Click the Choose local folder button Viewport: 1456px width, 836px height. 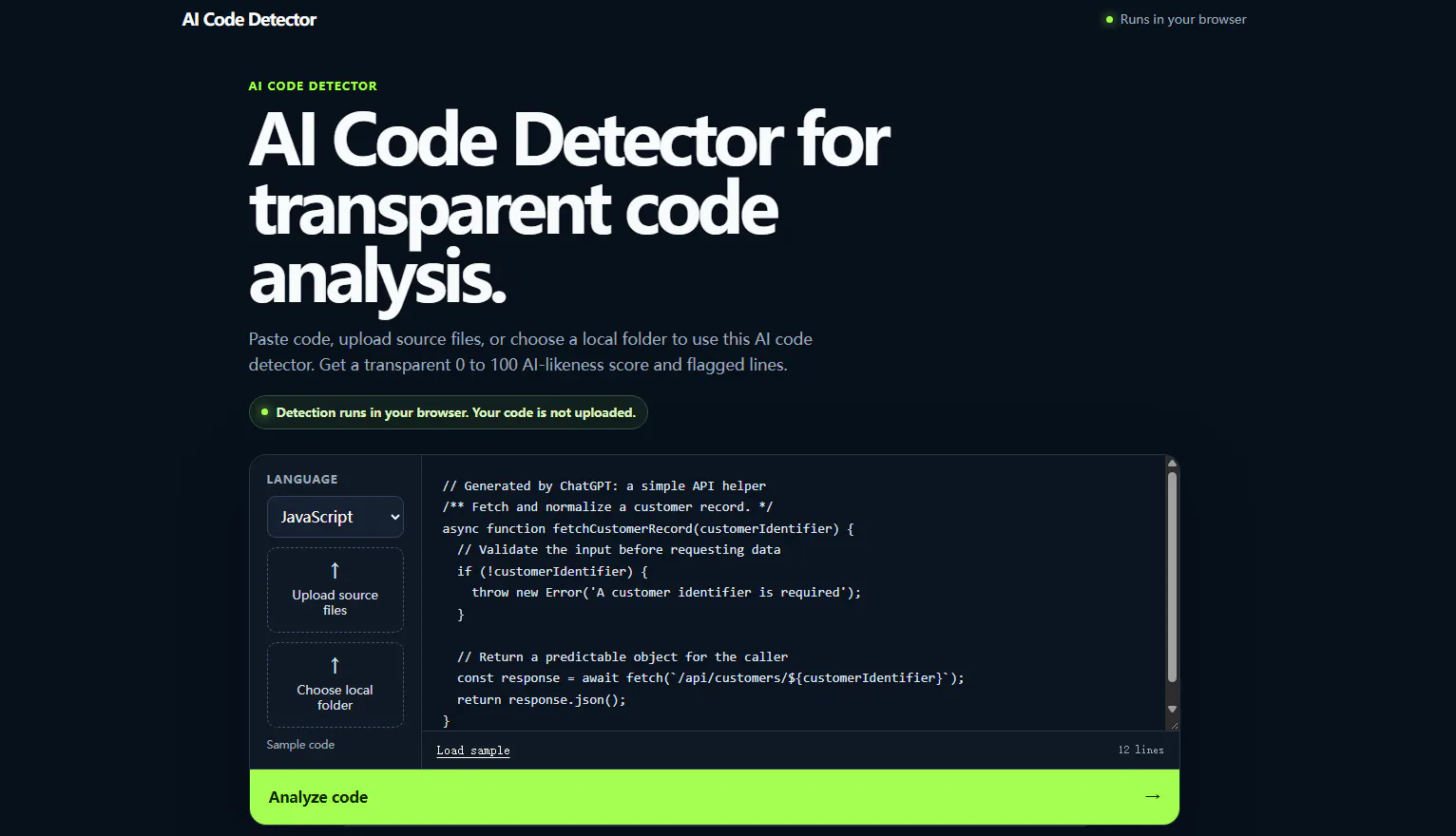point(335,685)
